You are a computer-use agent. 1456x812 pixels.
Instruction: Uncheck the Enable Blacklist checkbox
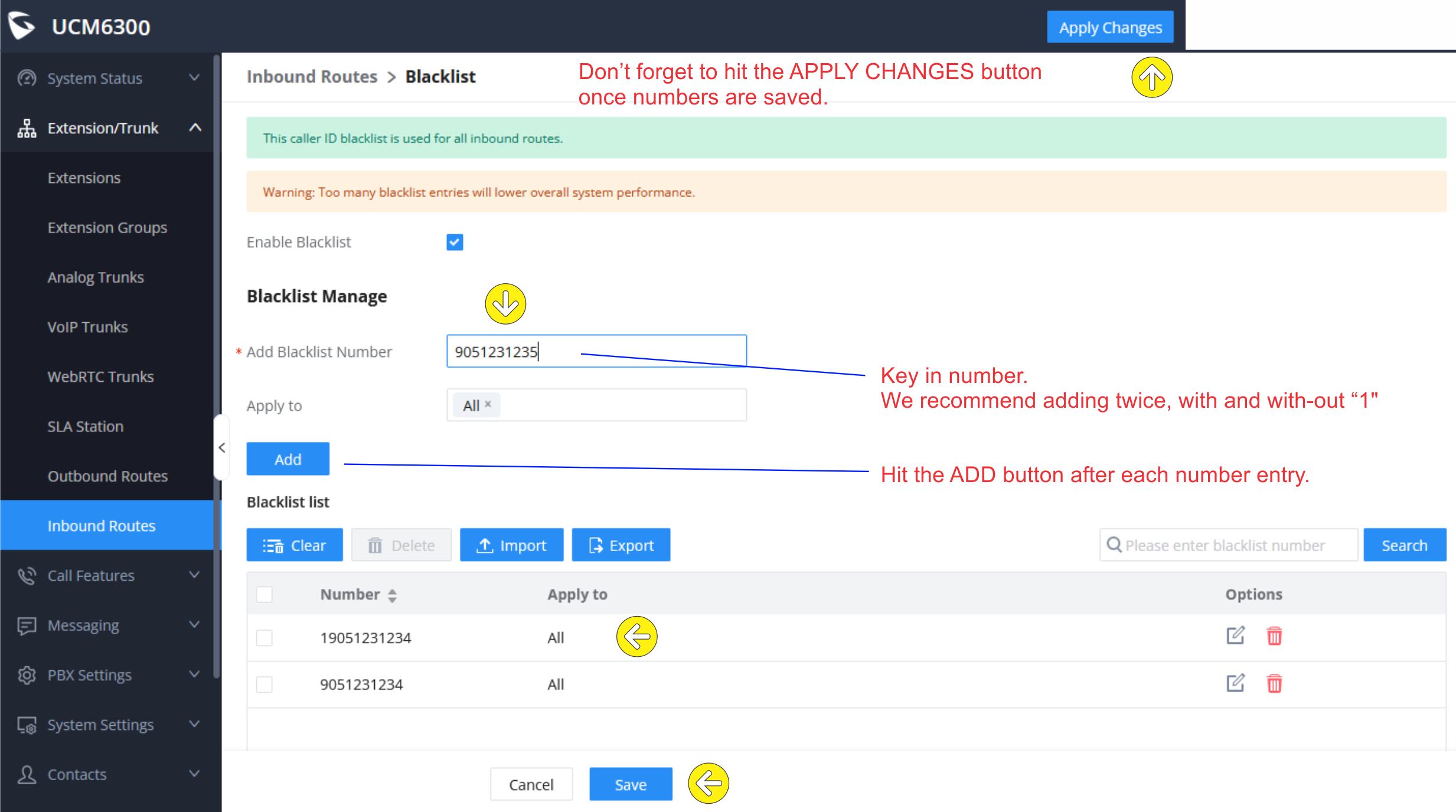(455, 242)
